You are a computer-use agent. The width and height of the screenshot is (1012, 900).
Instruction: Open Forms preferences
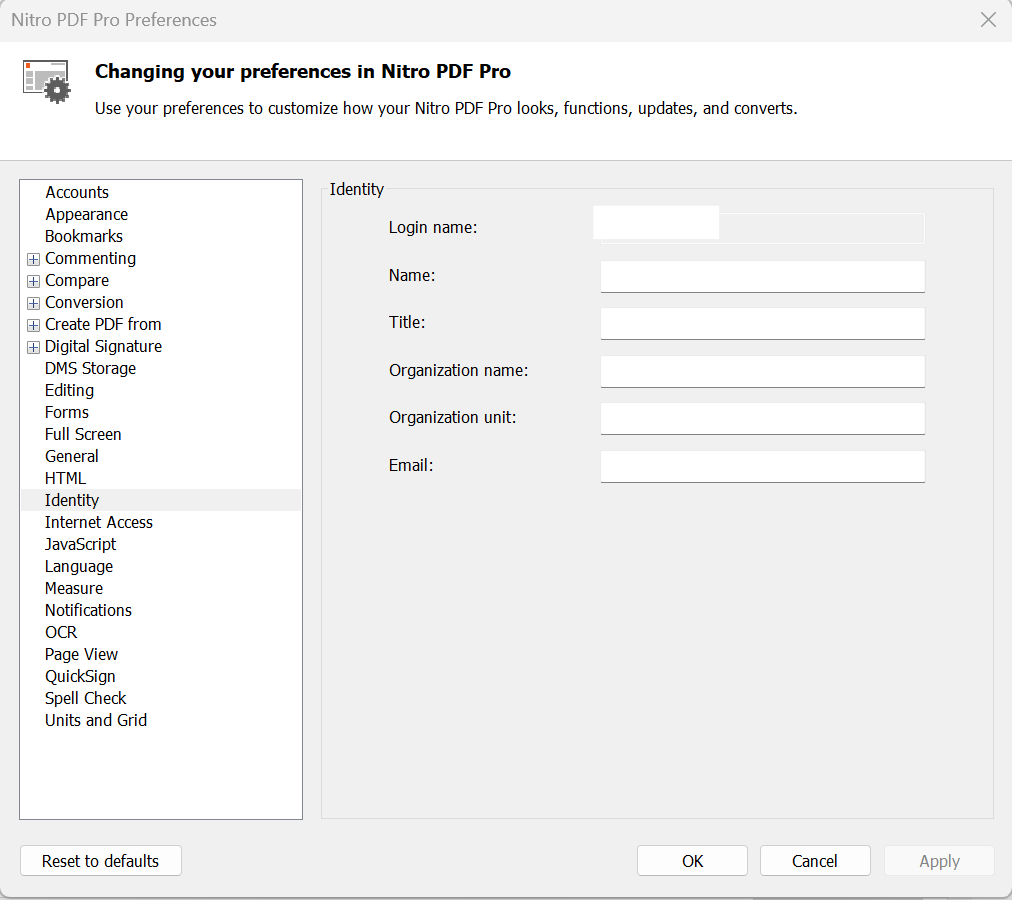tap(66, 412)
